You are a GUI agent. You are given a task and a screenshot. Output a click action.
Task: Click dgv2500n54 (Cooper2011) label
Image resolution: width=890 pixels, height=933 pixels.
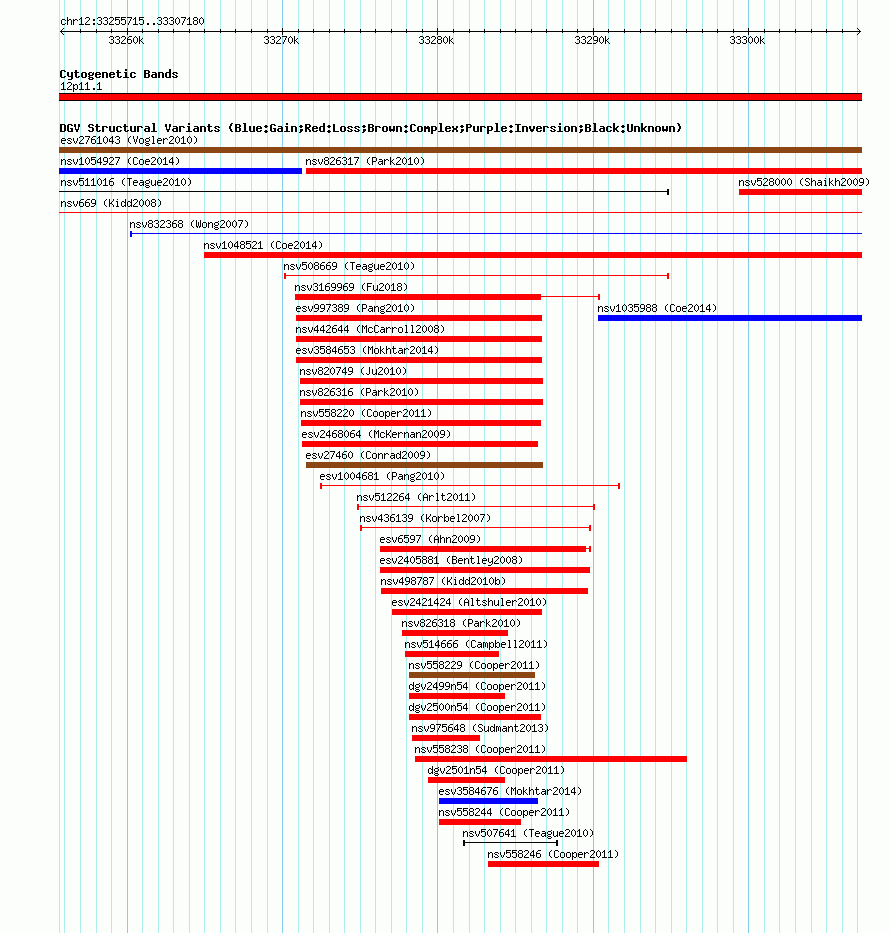point(477,707)
